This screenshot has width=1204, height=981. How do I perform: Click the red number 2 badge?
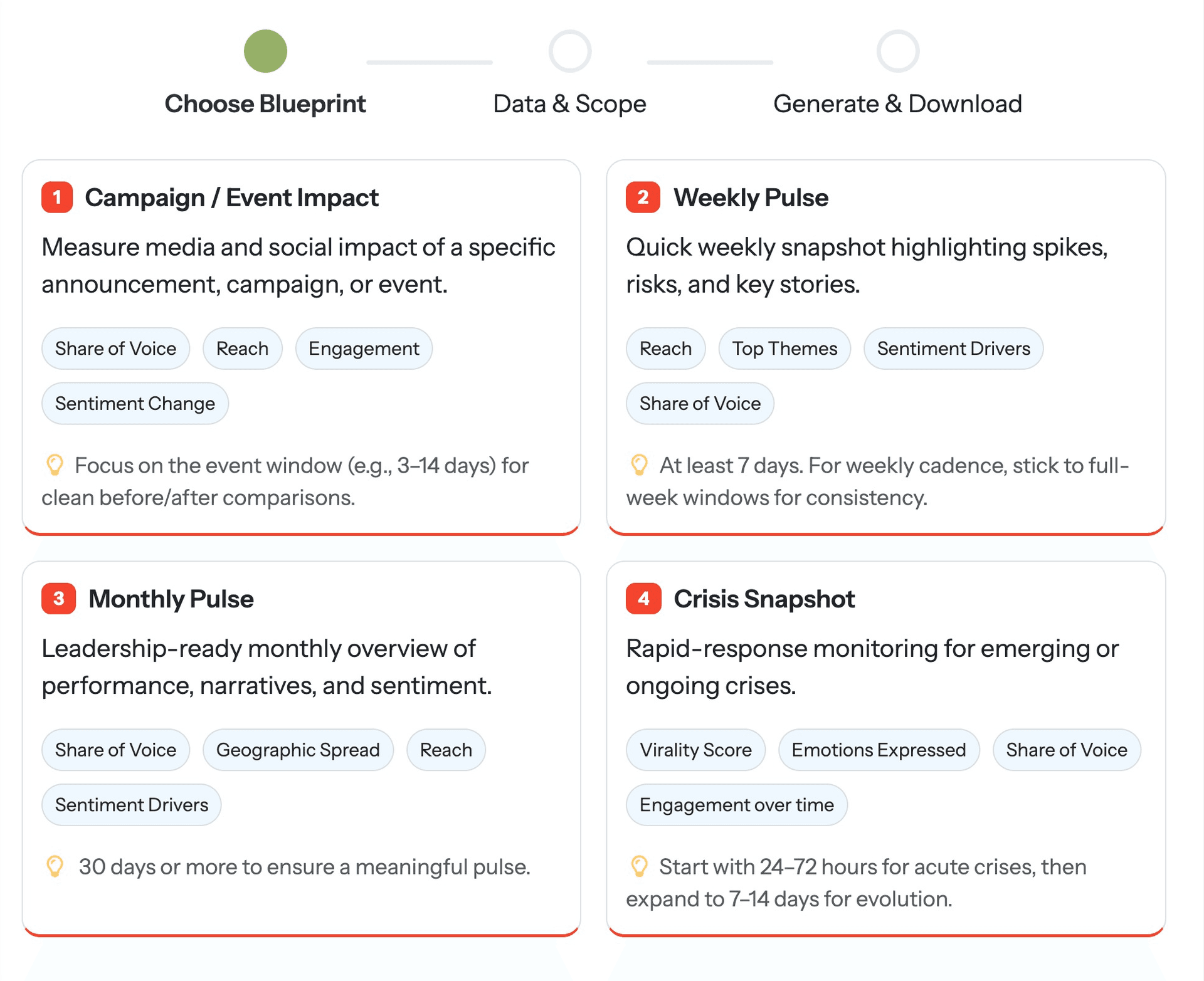pos(643,197)
